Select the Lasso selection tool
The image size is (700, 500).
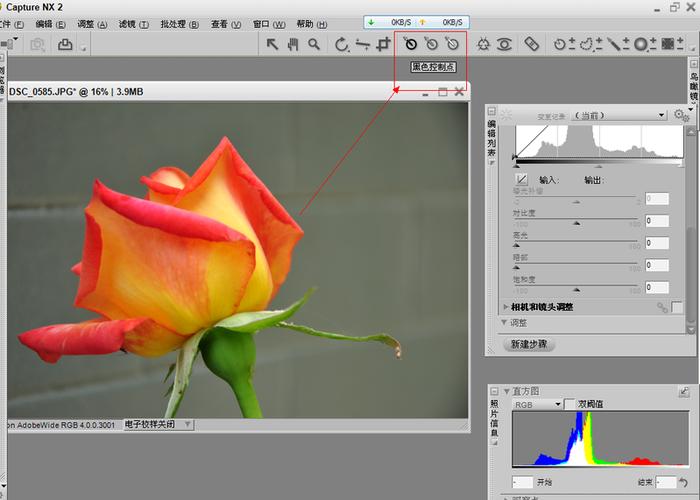click(x=586, y=44)
